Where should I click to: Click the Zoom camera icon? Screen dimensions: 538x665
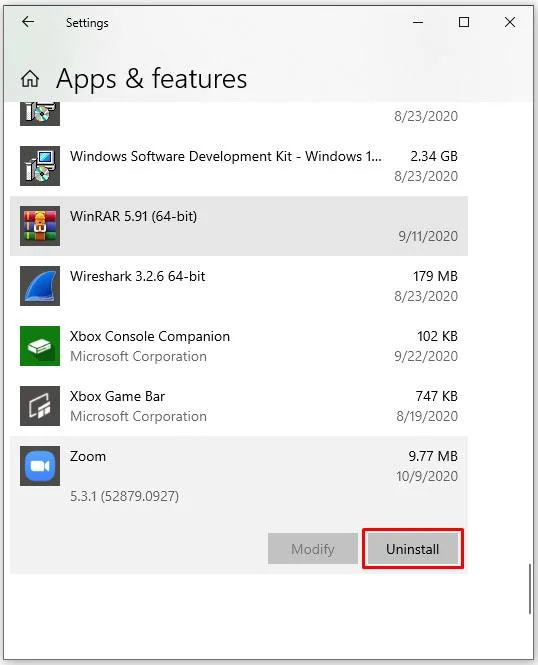click(x=40, y=466)
